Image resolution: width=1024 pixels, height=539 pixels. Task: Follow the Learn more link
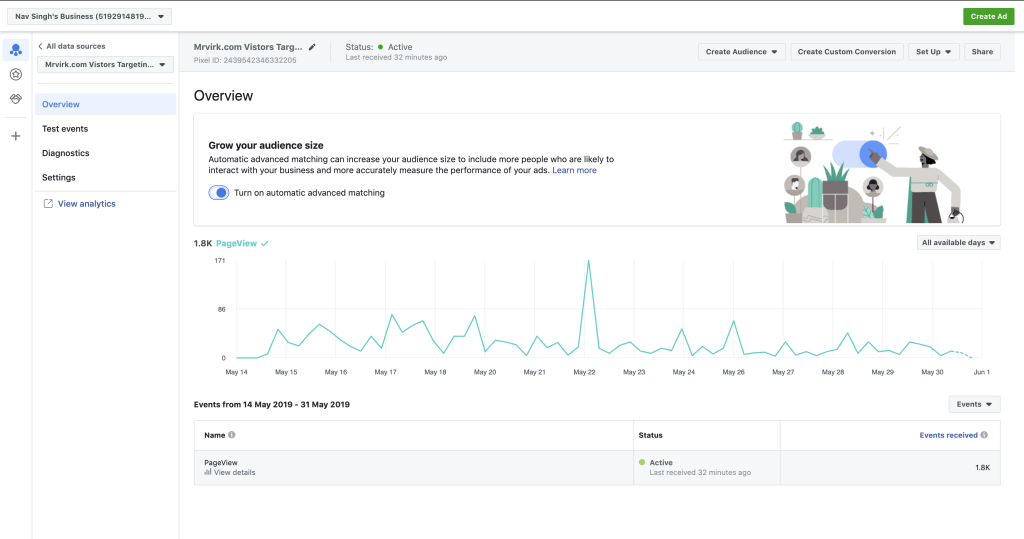(574, 171)
